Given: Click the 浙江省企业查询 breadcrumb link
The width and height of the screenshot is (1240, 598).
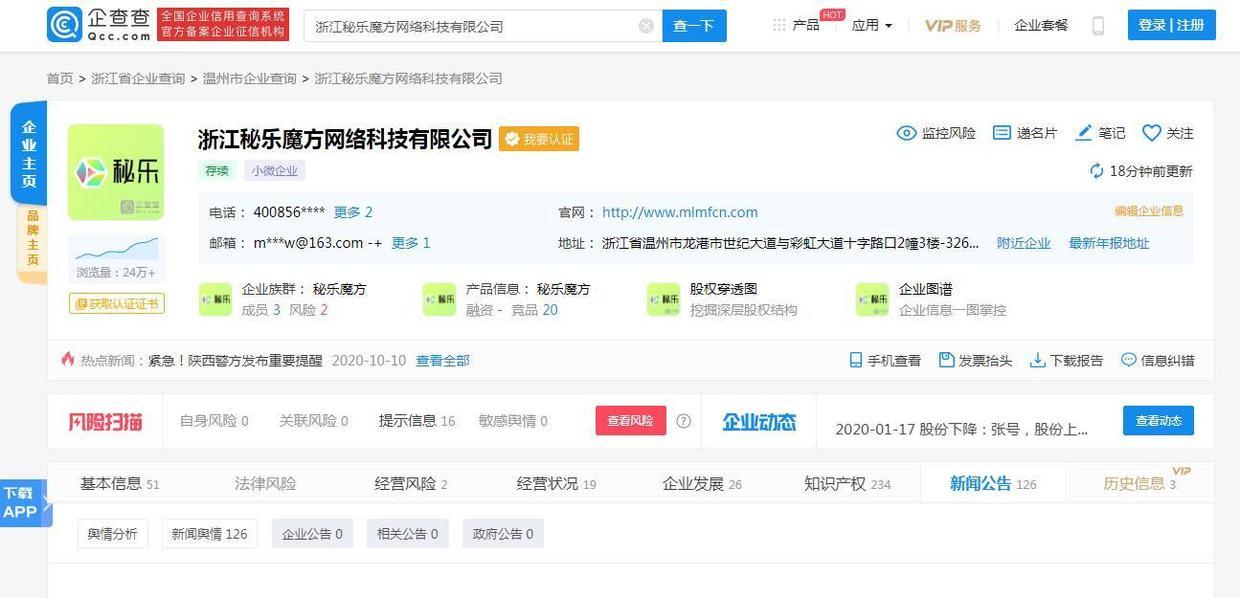Looking at the screenshot, I should pos(138,78).
